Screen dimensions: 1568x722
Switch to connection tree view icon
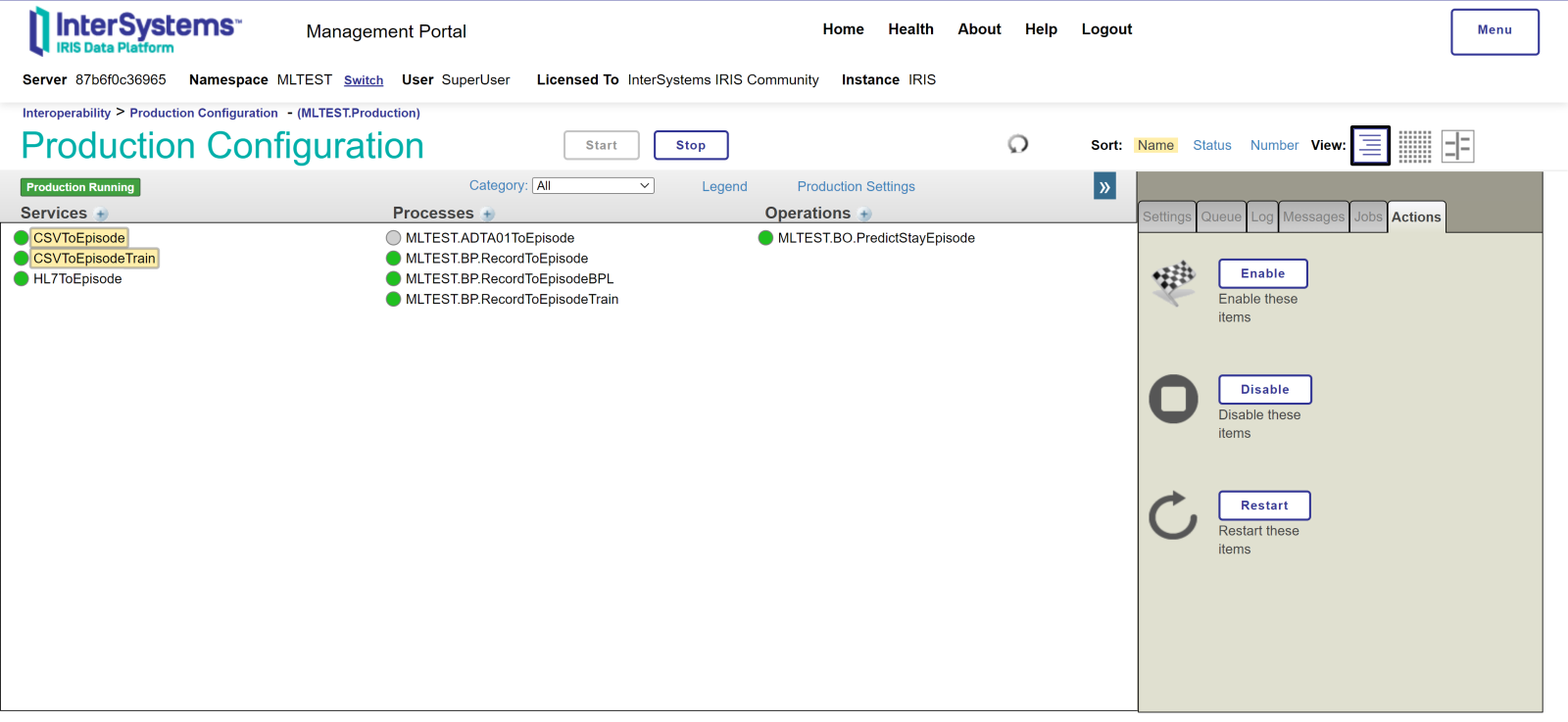[1457, 146]
